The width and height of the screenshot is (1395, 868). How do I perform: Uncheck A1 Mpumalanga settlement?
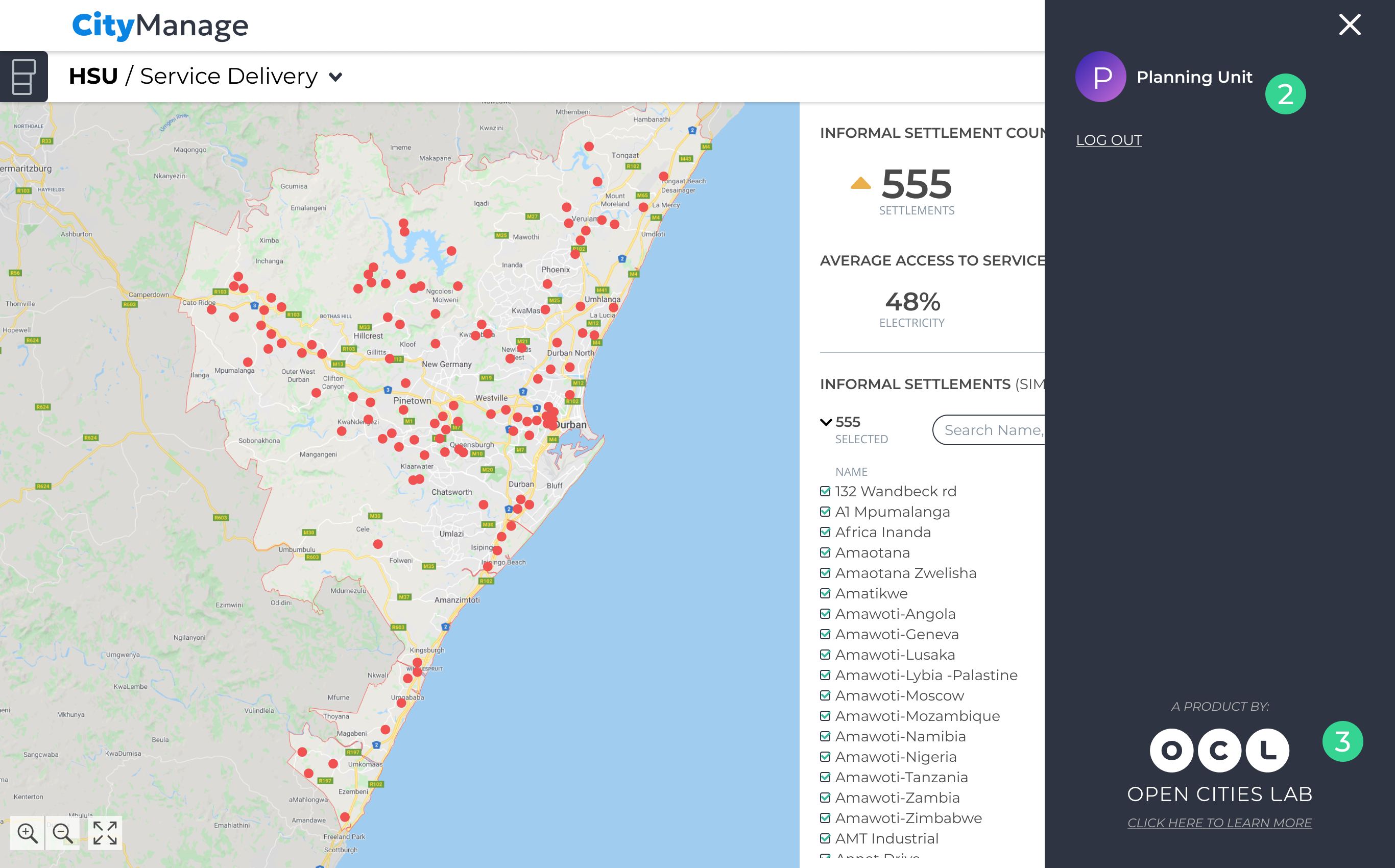(825, 512)
